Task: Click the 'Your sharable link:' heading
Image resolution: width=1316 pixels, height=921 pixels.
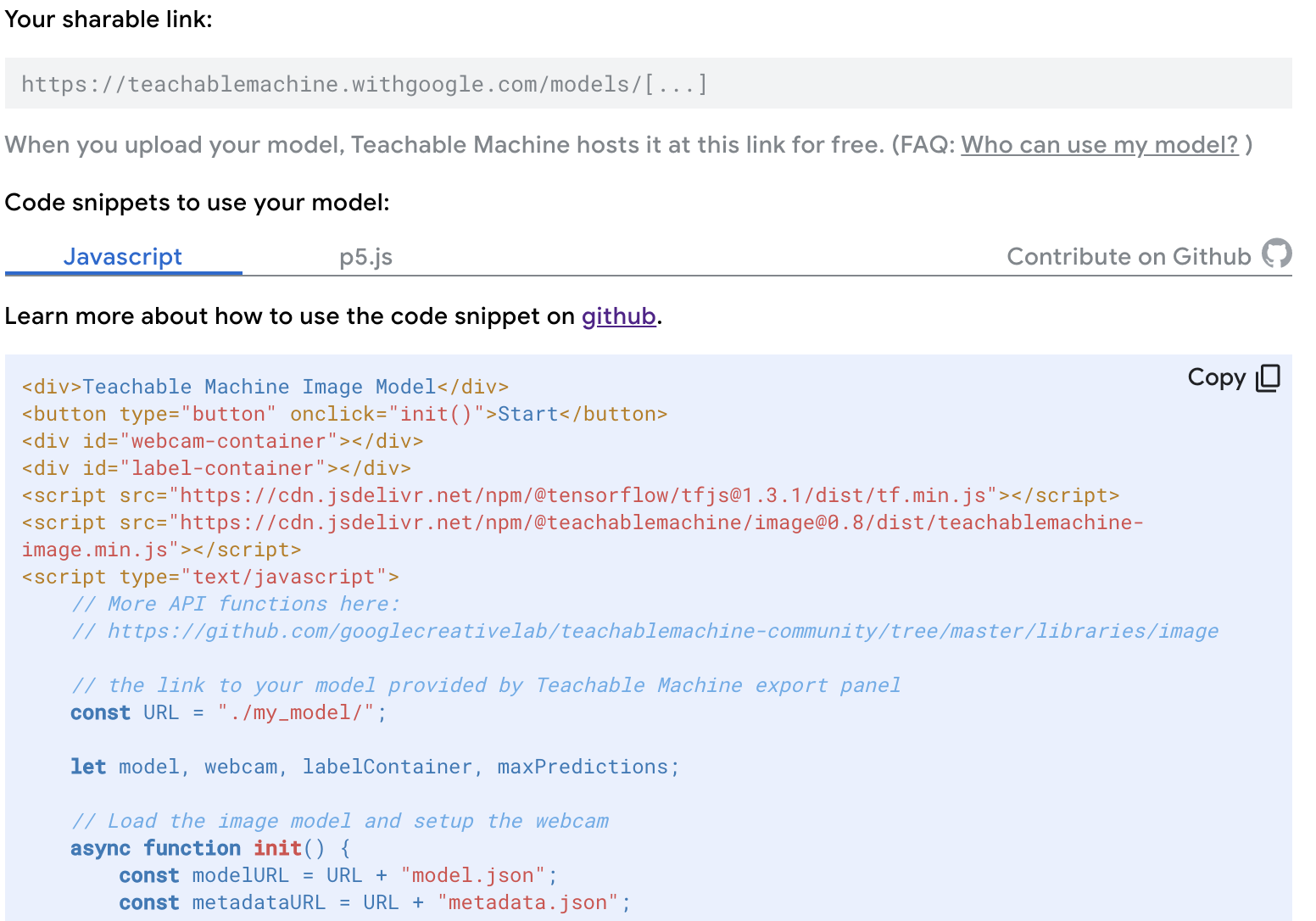Action: [x=109, y=20]
